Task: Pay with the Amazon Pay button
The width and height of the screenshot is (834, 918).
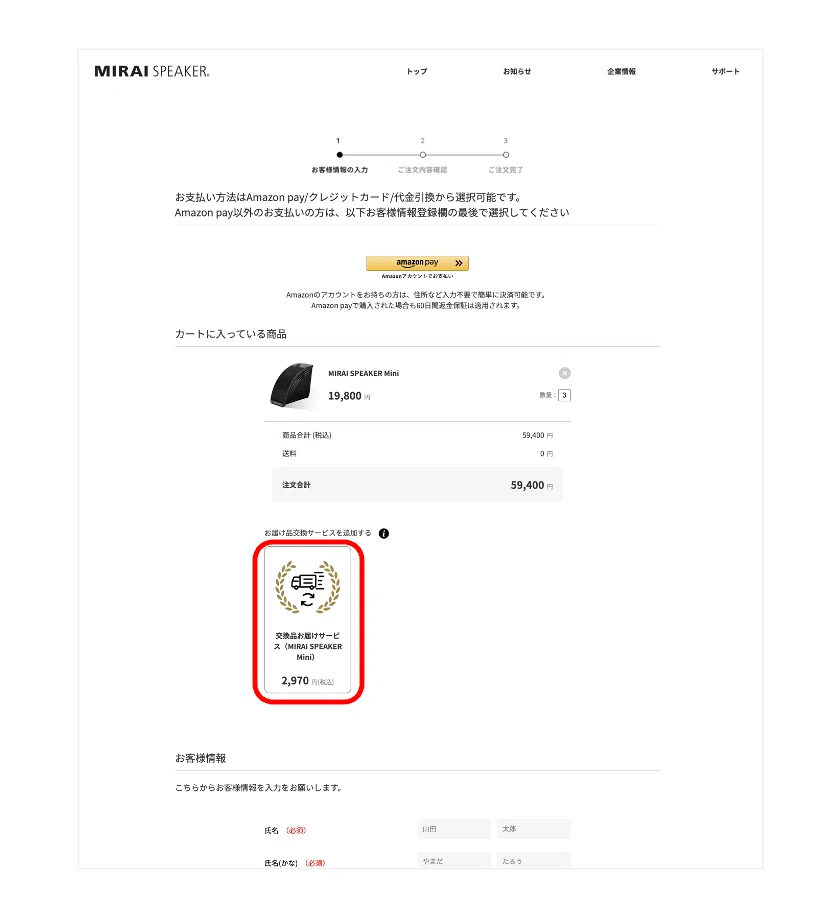Action: [x=417, y=263]
